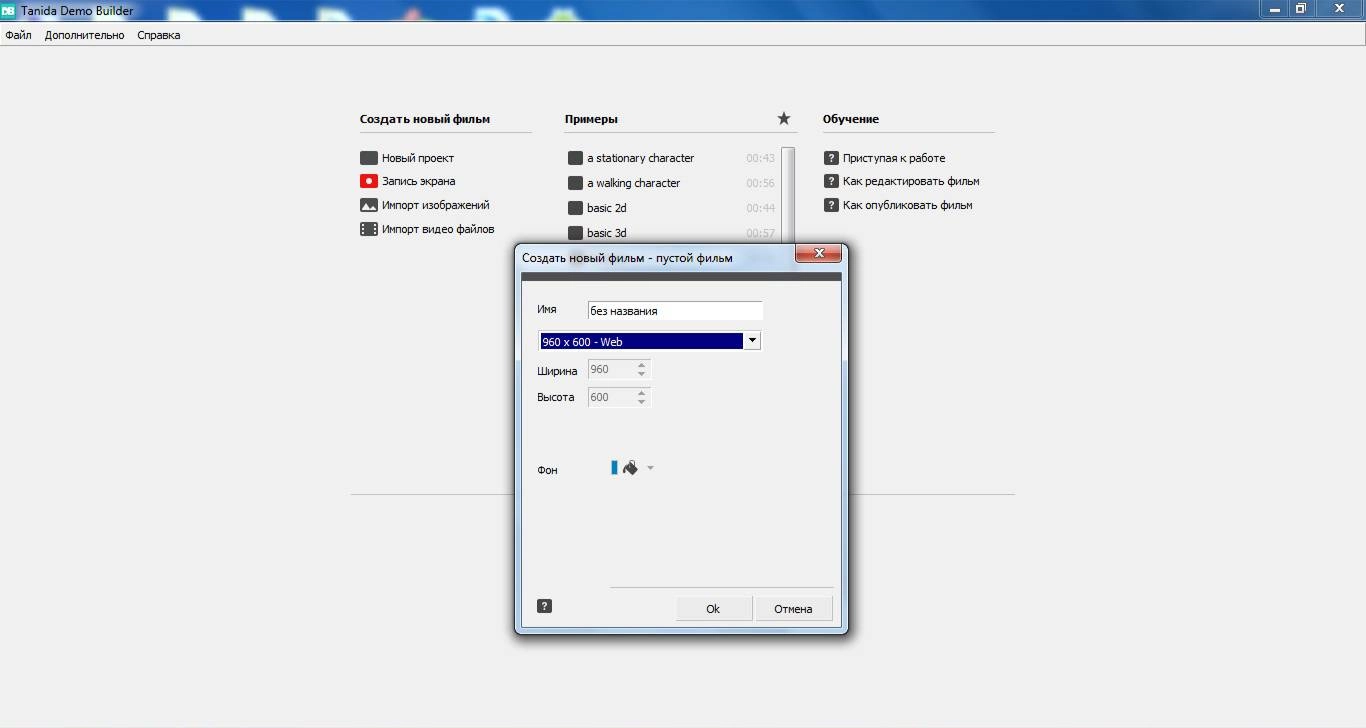The width and height of the screenshot is (1366, 728).
Task: Click the dialog help question-mark icon
Action: [x=544, y=606]
